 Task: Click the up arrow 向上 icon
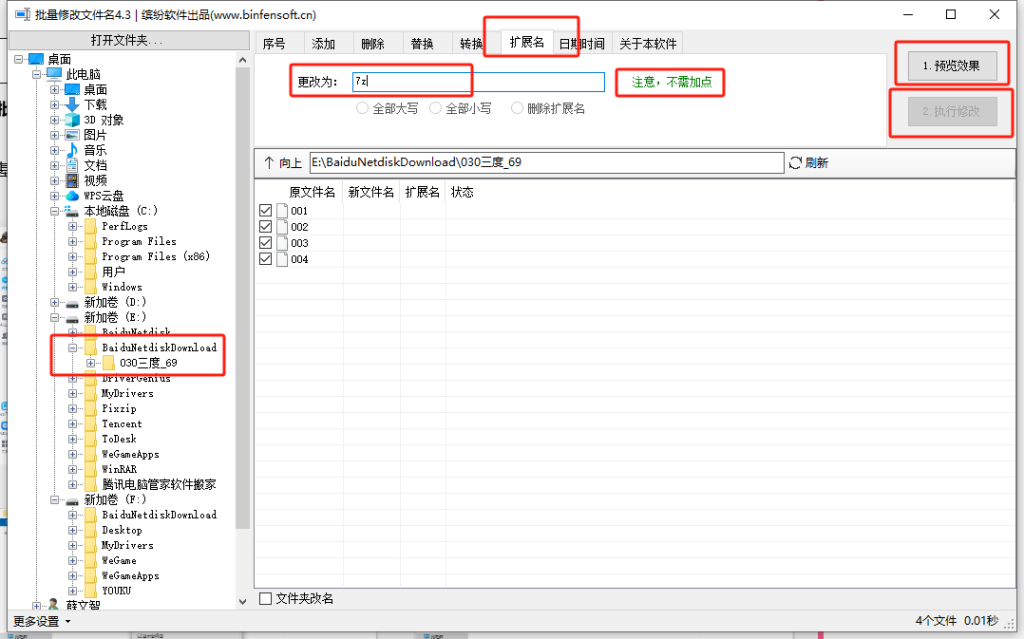point(268,163)
